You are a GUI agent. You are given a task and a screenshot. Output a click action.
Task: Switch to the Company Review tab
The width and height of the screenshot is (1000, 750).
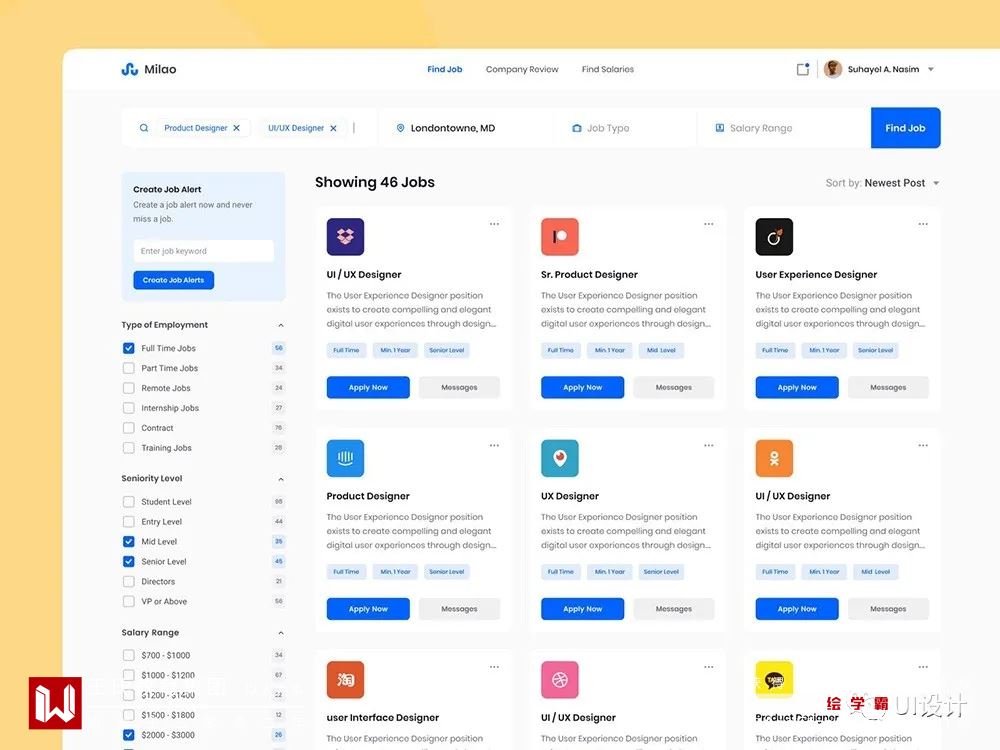522,69
